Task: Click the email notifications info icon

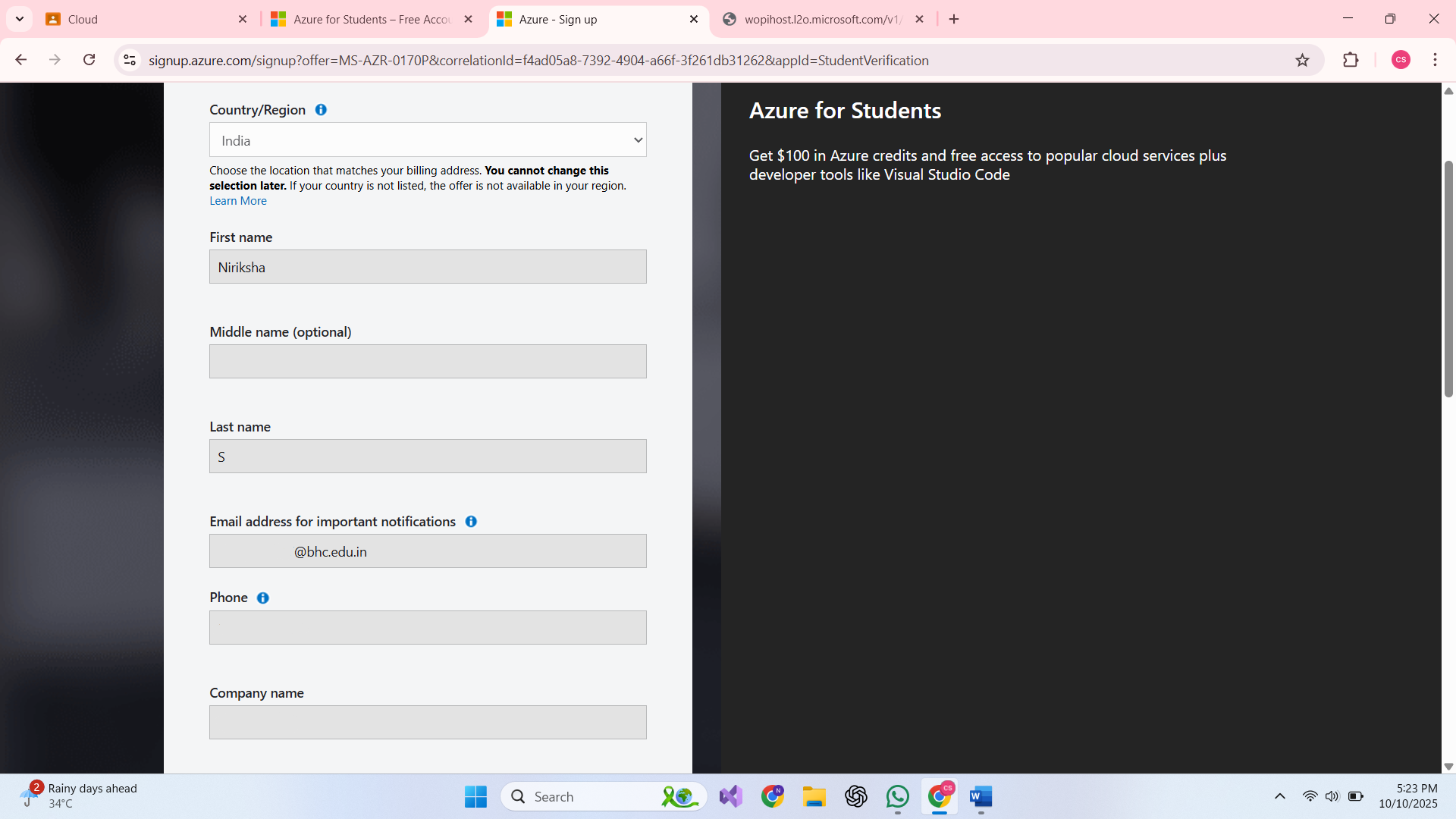Action: (471, 522)
